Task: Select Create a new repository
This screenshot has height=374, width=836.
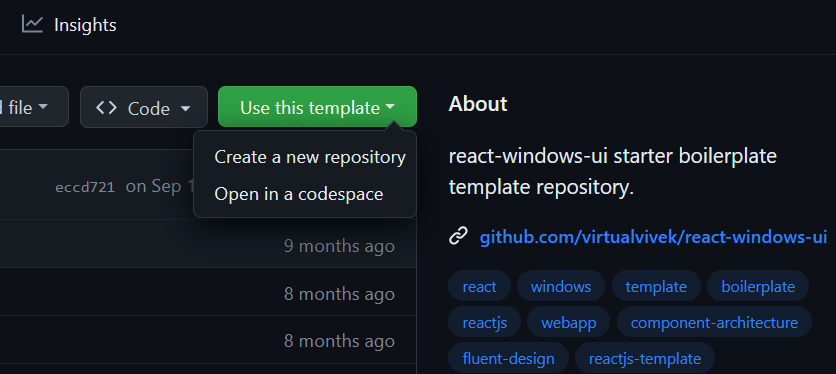Action: [310, 157]
